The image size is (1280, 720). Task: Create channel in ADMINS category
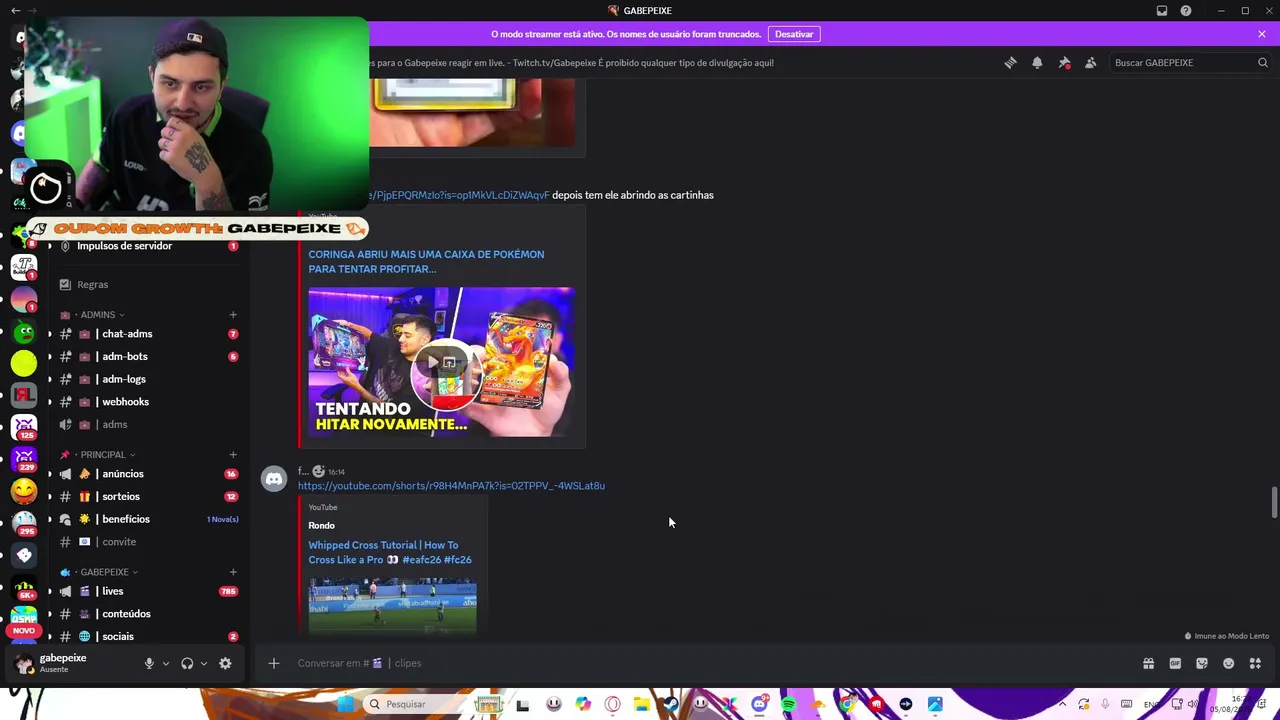point(233,315)
